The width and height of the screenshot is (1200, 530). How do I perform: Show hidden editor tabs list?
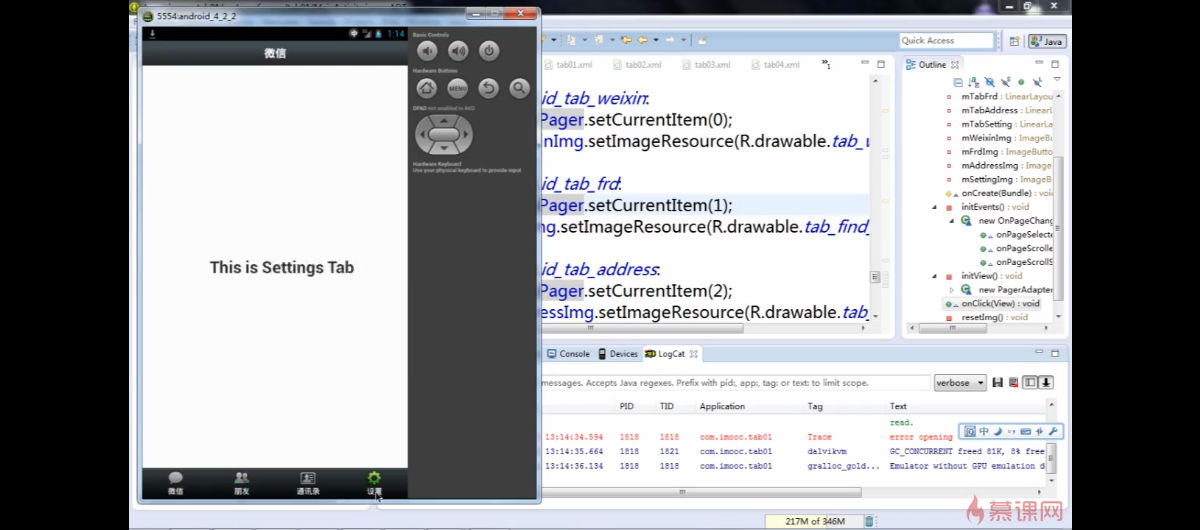(x=826, y=64)
